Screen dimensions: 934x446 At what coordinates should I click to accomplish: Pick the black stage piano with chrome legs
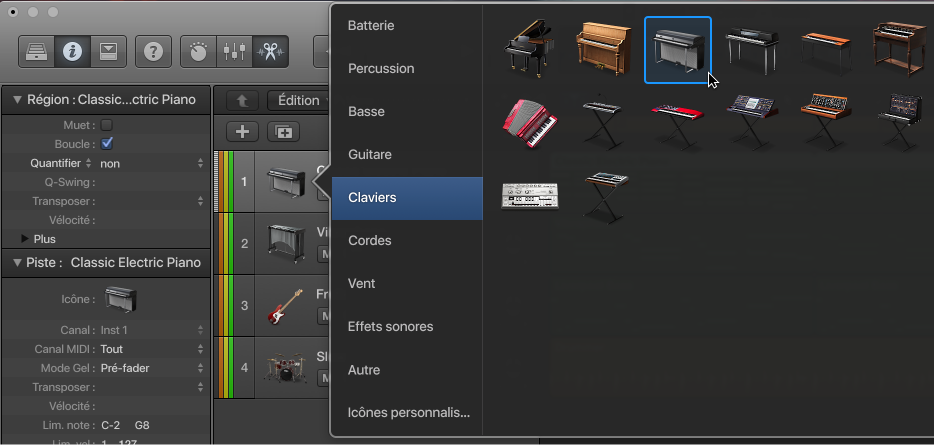pyautogui.click(x=752, y=50)
